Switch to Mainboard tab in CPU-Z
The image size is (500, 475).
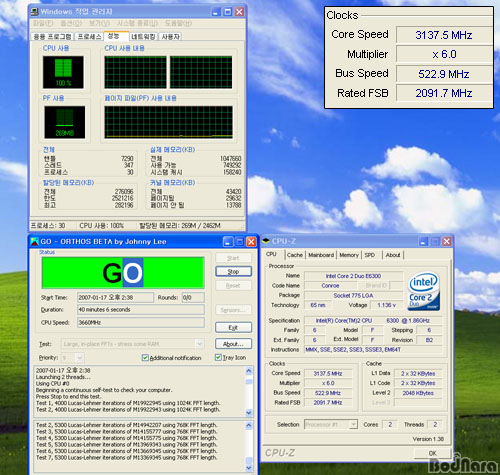click(321, 255)
